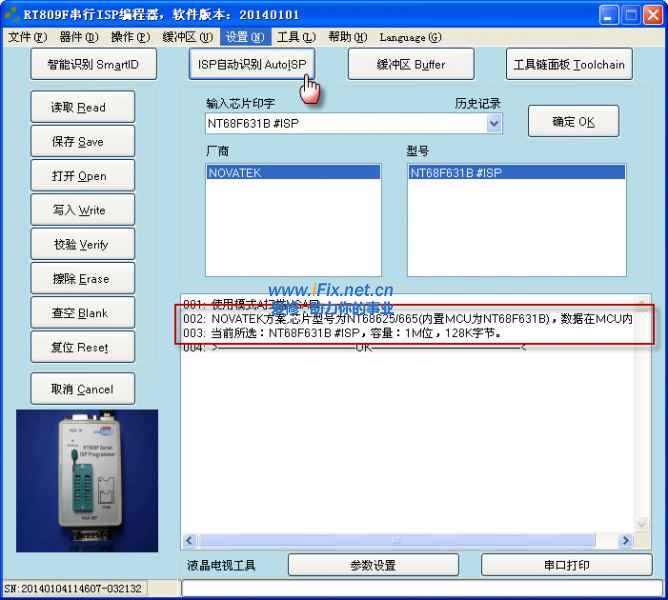
Task: Open the Toolchain panel button
Action: [x=568, y=65]
